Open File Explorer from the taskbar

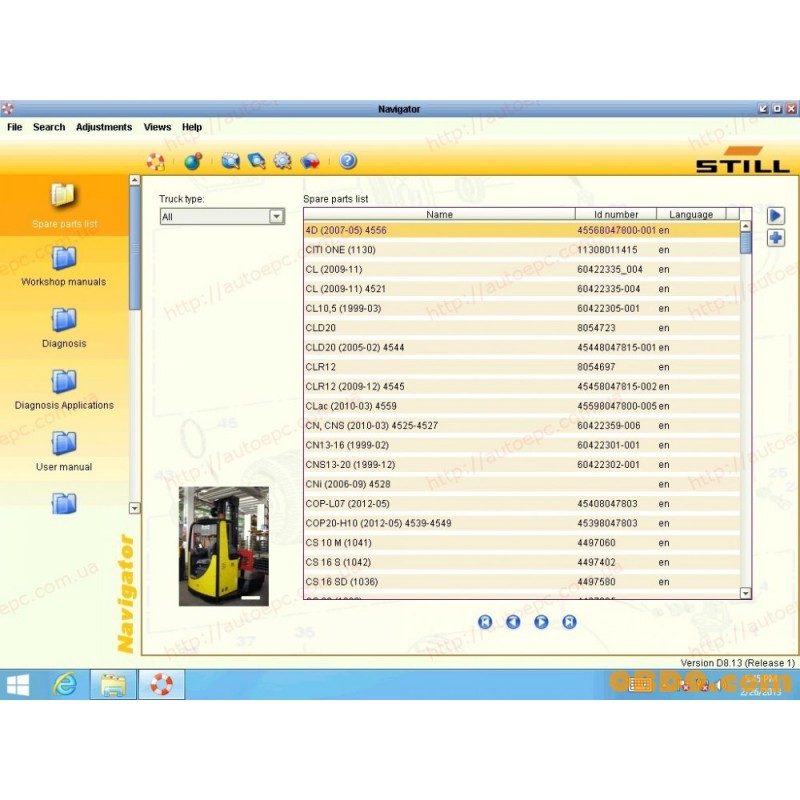113,685
